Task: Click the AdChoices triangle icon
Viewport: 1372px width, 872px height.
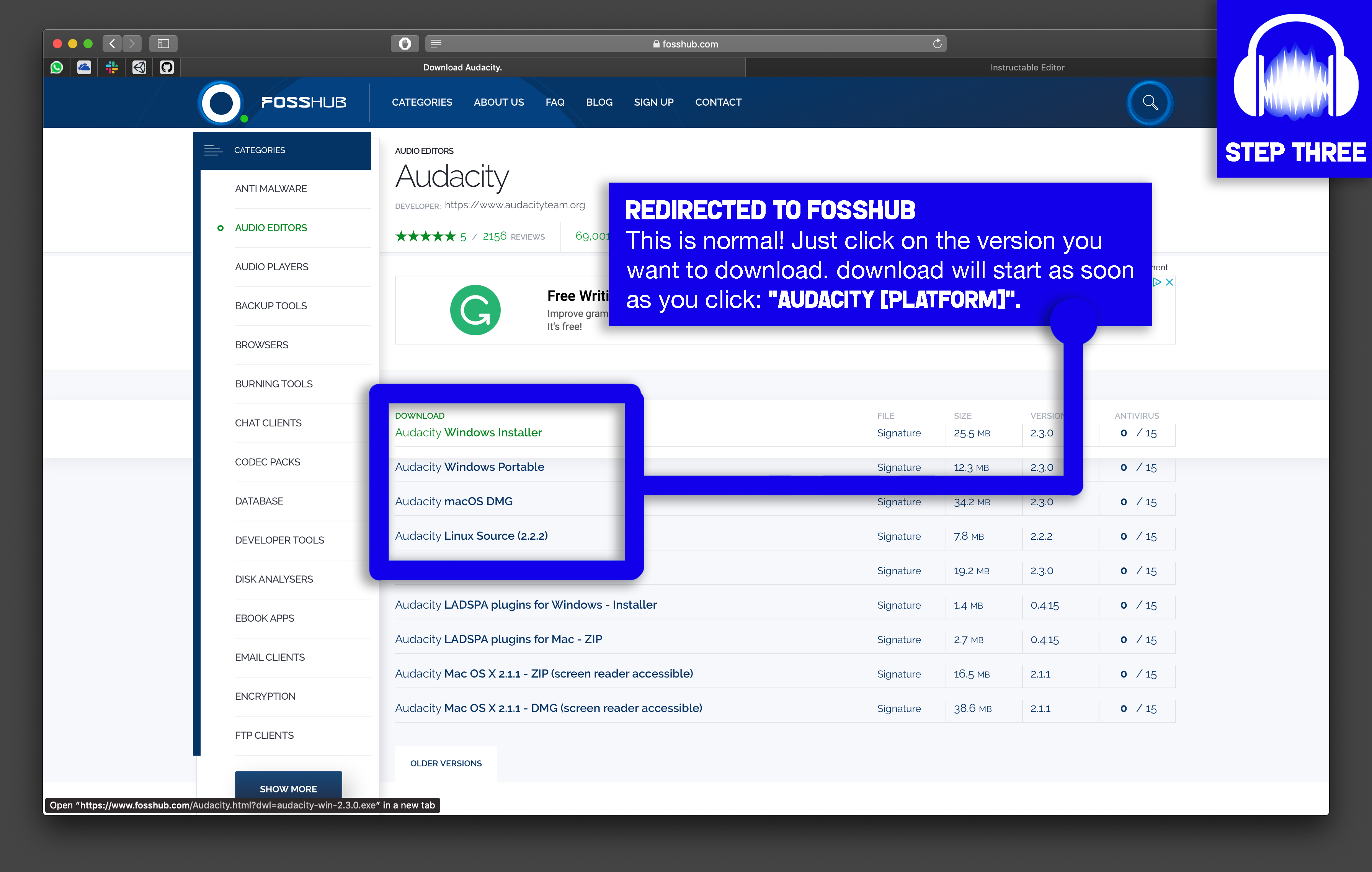Action: pos(1157,282)
